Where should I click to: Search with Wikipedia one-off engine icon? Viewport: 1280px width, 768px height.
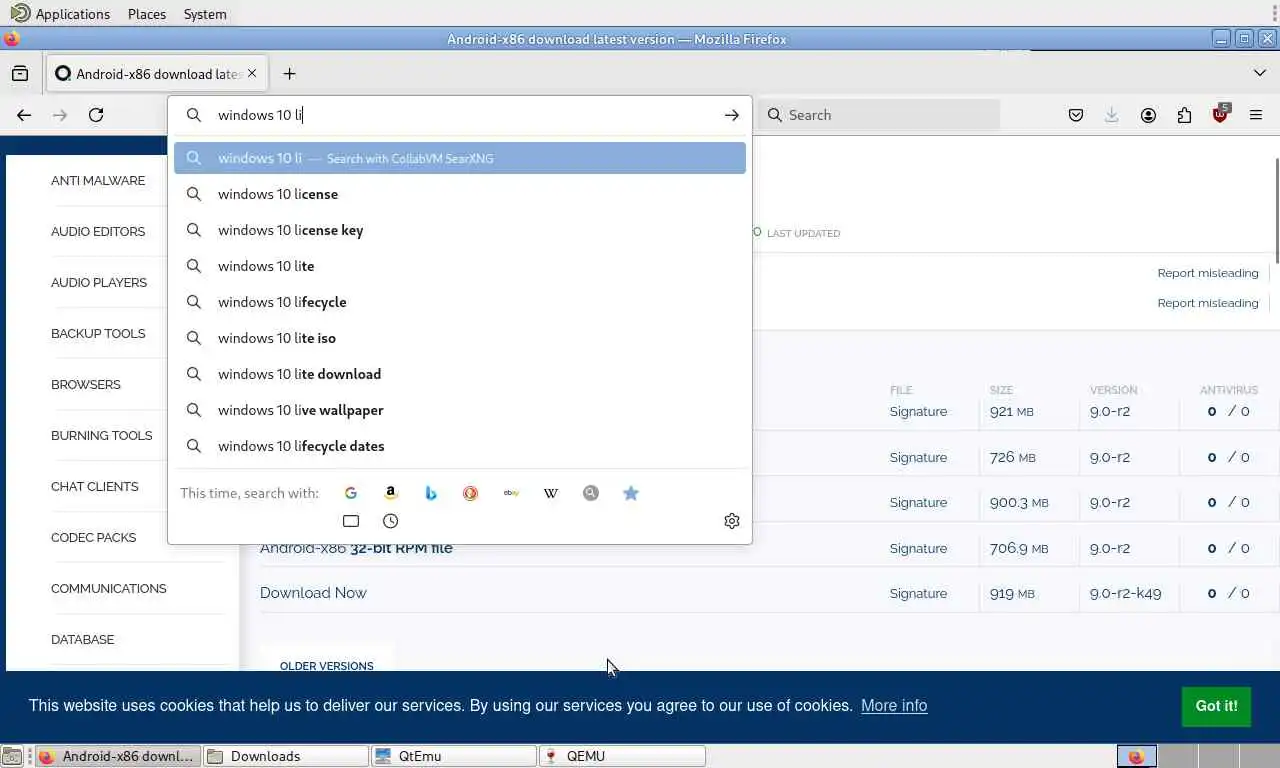coord(551,493)
